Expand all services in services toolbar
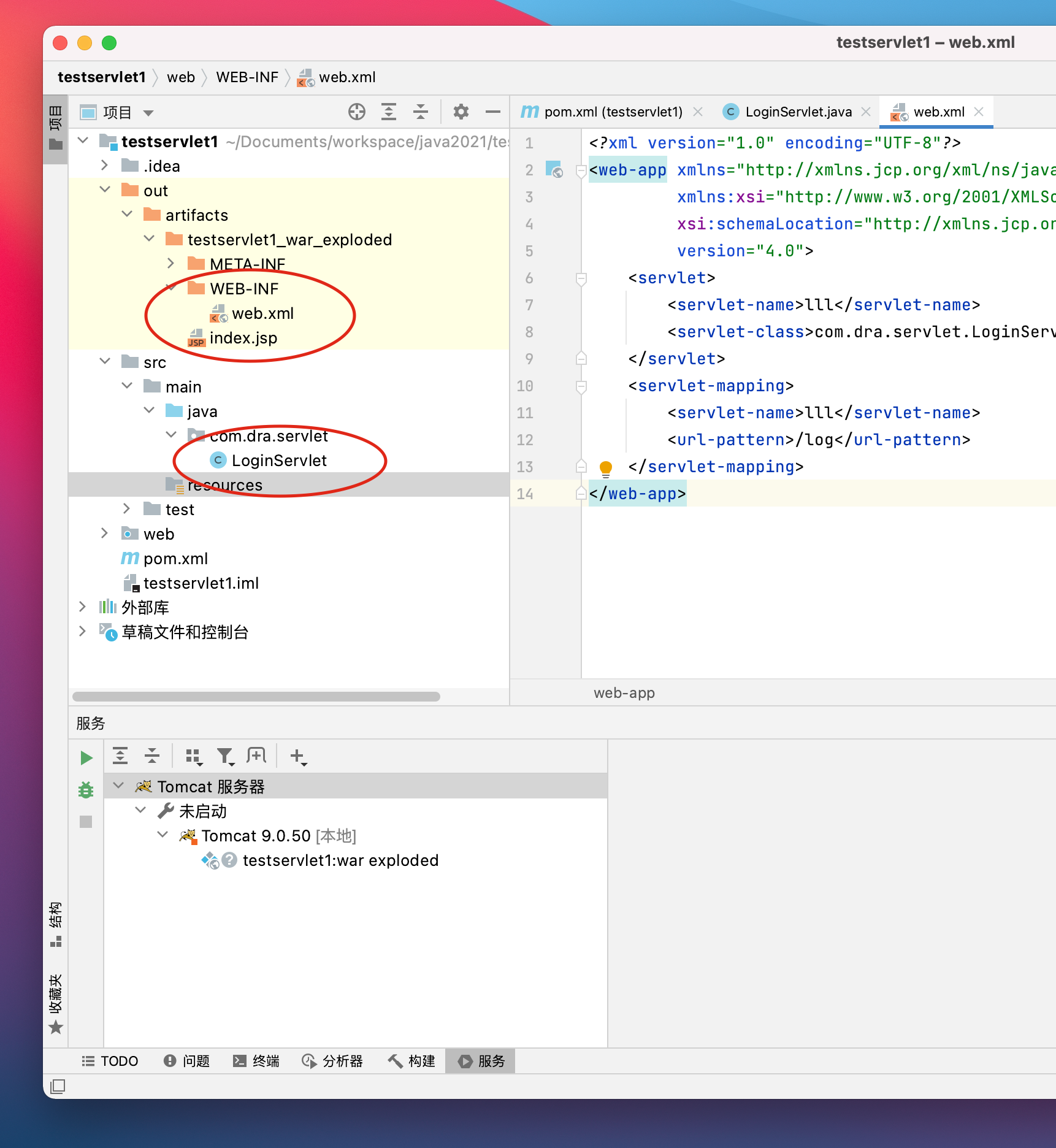Screen dimensions: 1056x1148 tap(120, 756)
